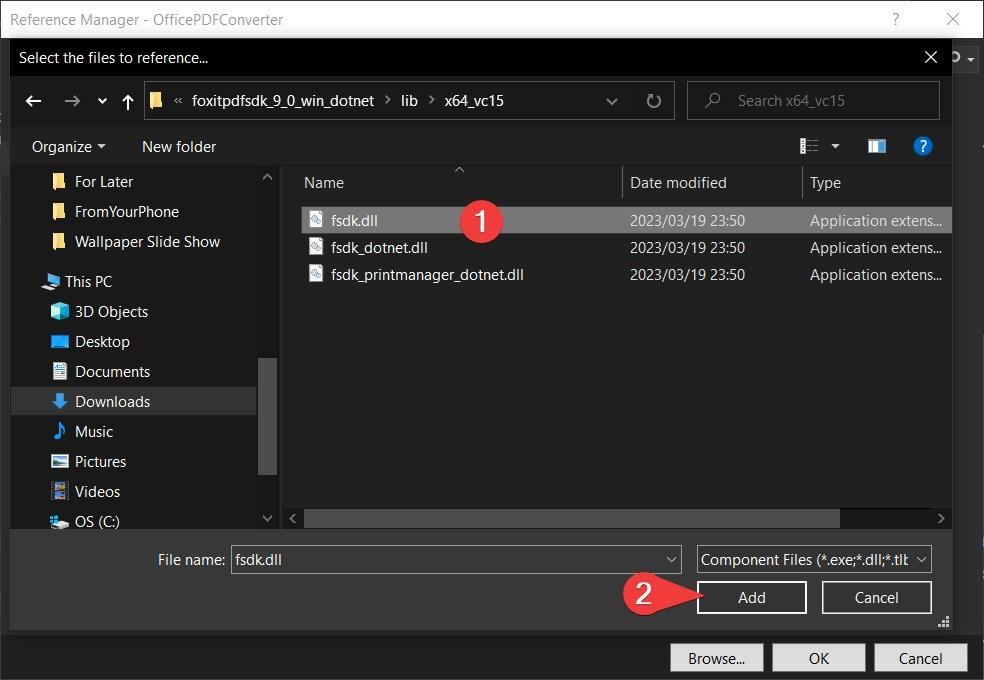Go up one folder level with up arrow

pos(128,101)
